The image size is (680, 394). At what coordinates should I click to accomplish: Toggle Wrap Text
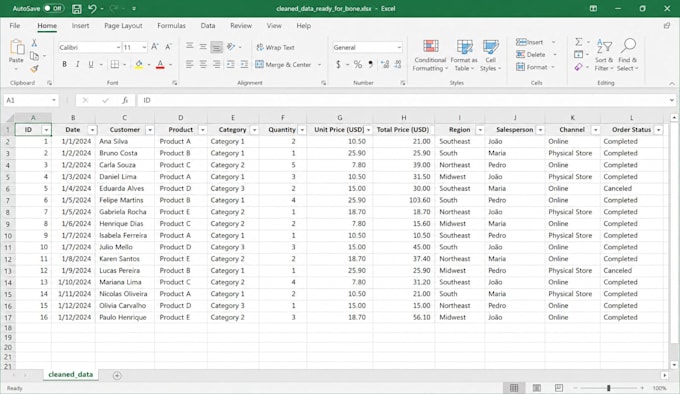(x=275, y=47)
